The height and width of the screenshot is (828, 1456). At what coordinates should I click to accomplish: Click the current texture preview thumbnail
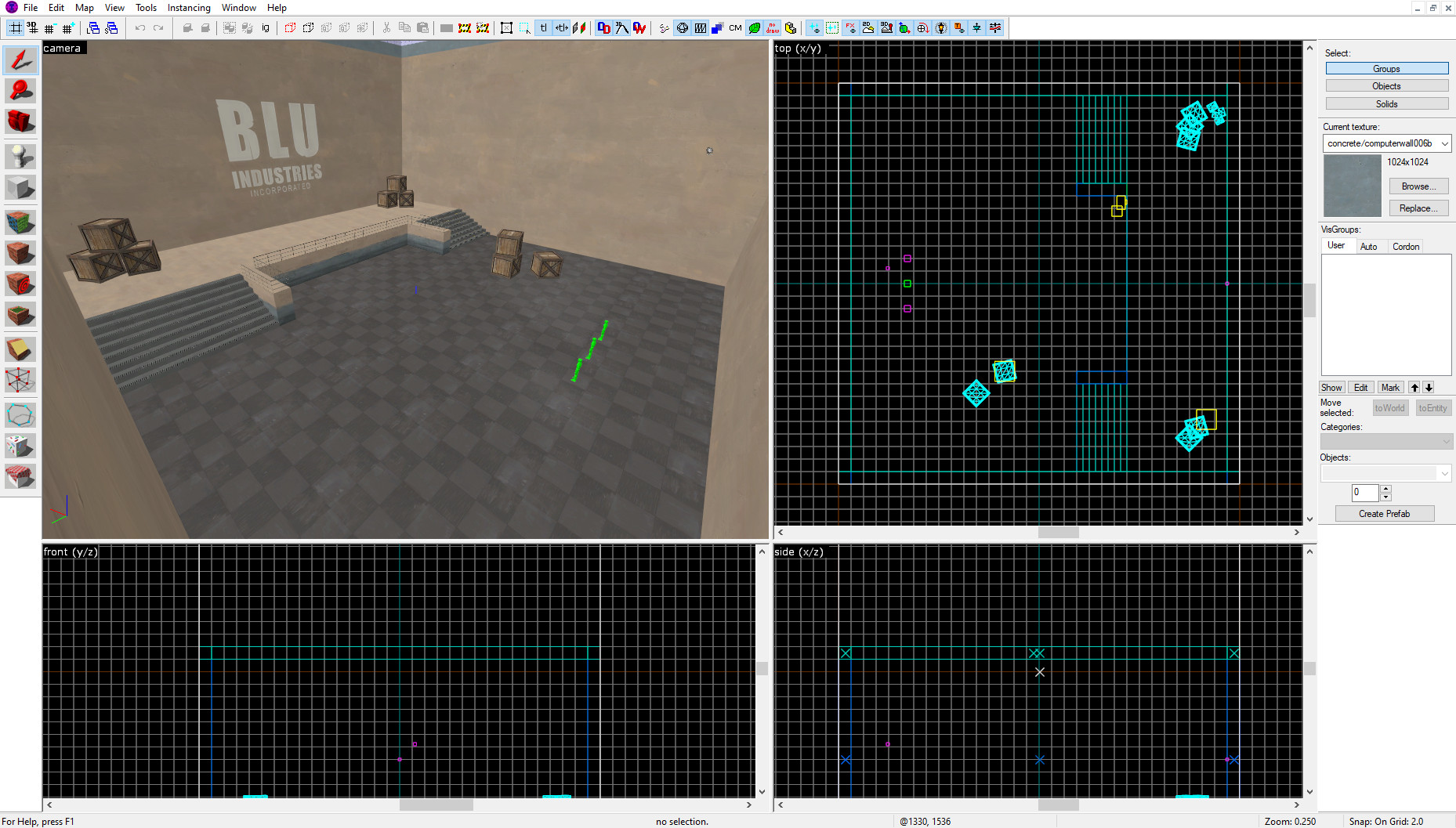[1353, 186]
